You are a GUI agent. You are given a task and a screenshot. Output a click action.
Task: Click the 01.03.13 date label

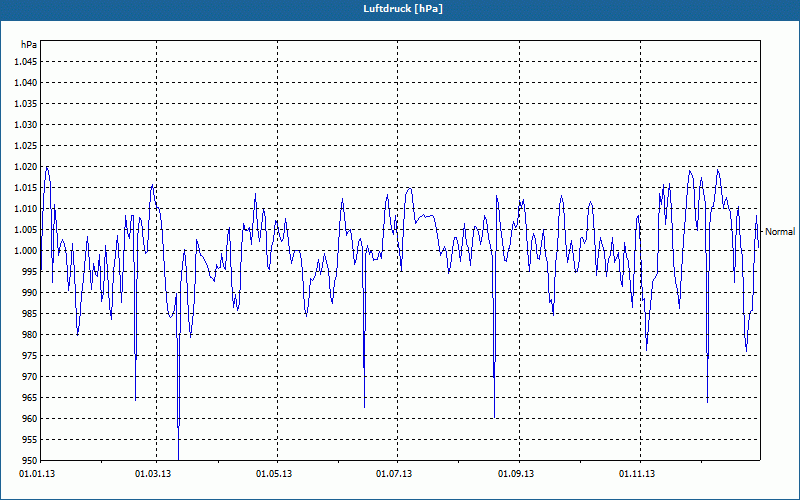(x=153, y=474)
